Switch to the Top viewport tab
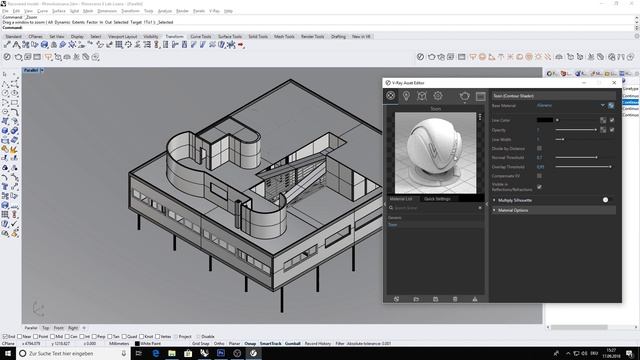Viewport: 640px width, 360px height. [45, 328]
